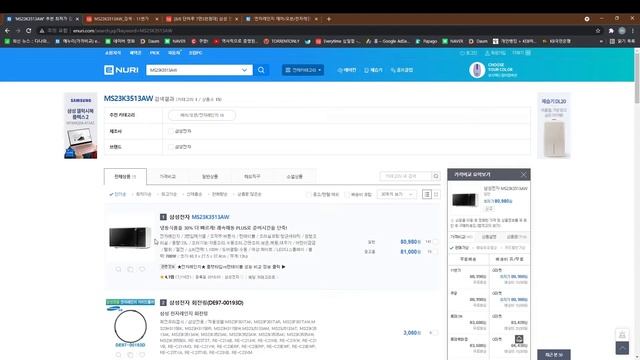Screen dimensions: 640x360
Task: Click the 80,980 won lowest price link
Action: [x=410, y=242]
